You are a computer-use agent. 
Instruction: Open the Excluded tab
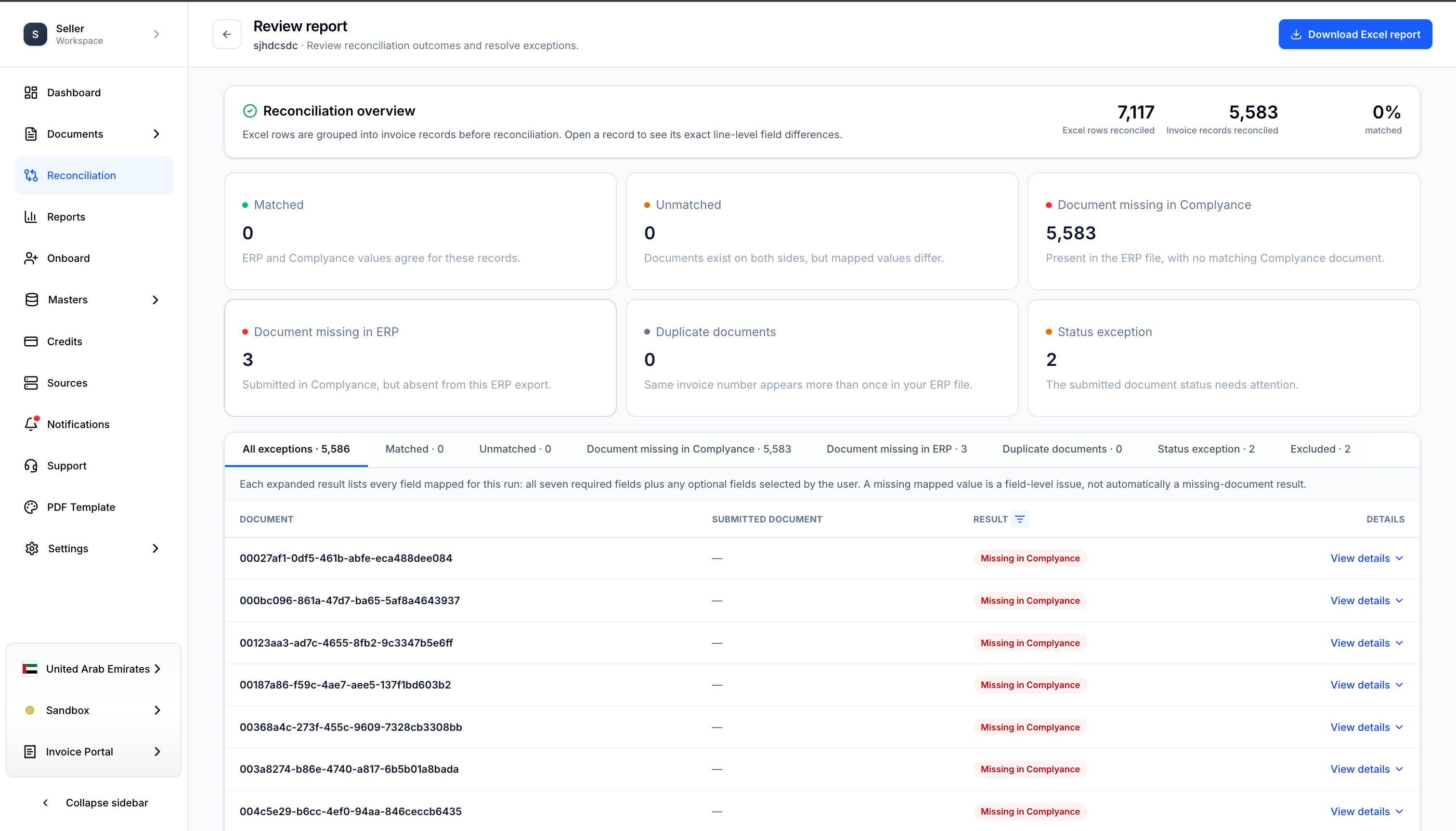(1320, 449)
